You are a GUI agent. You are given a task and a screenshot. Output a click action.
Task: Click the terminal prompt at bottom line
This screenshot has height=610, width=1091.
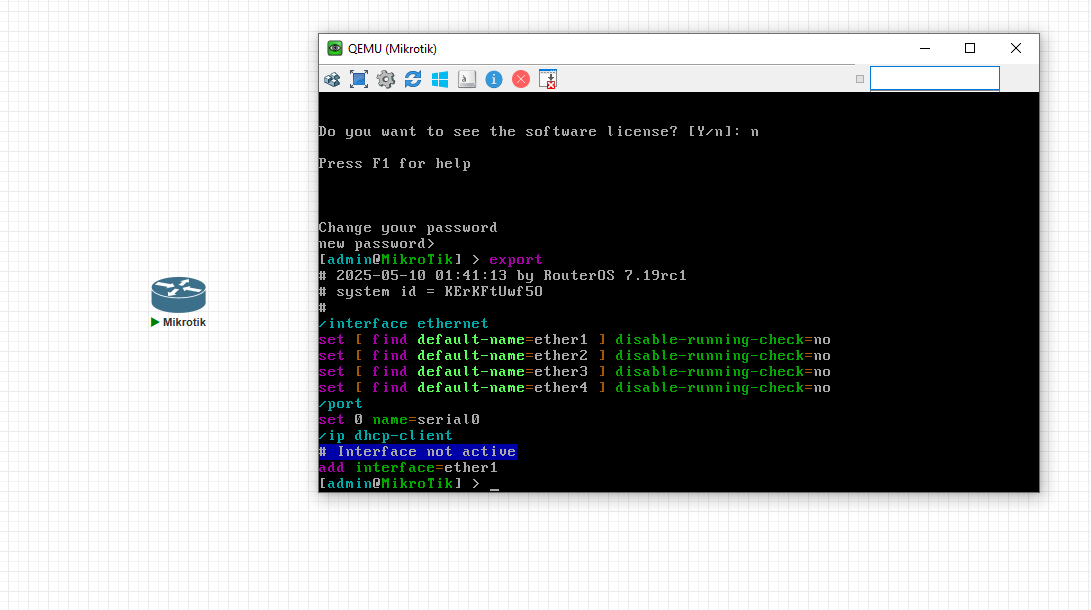(408, 483)
